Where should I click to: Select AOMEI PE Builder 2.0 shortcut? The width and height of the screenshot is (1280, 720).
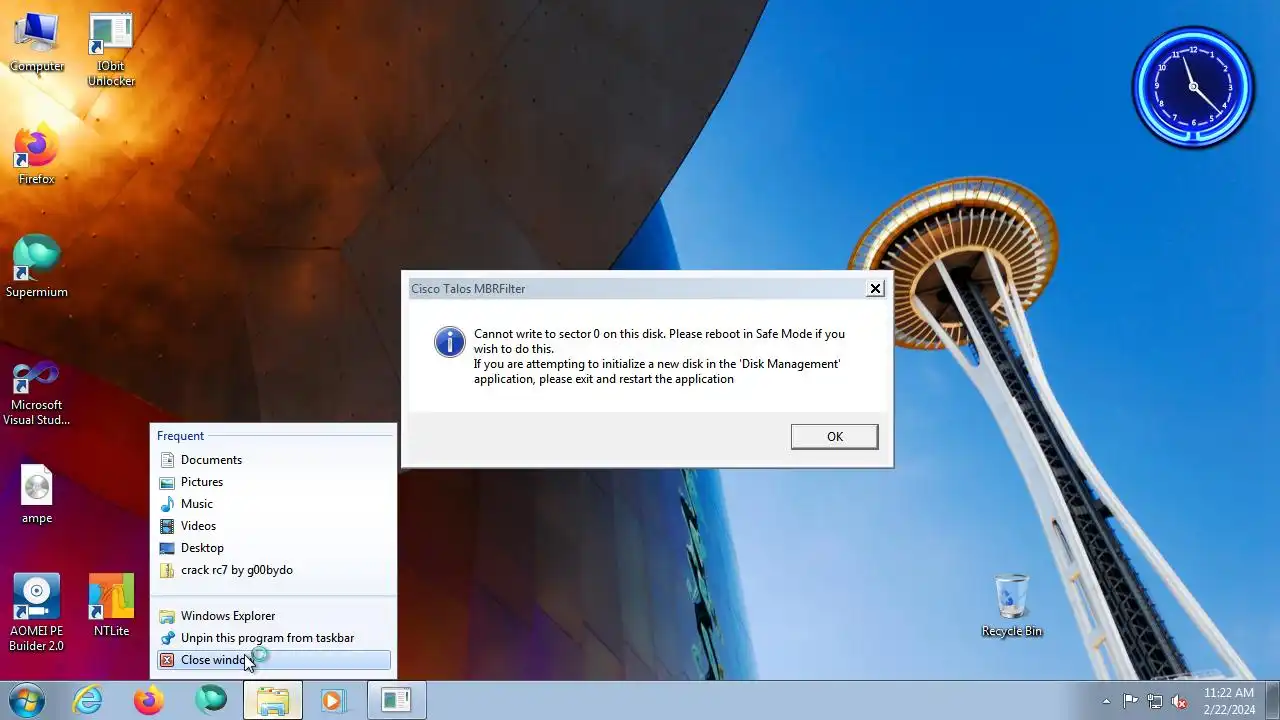click(37, 612)
